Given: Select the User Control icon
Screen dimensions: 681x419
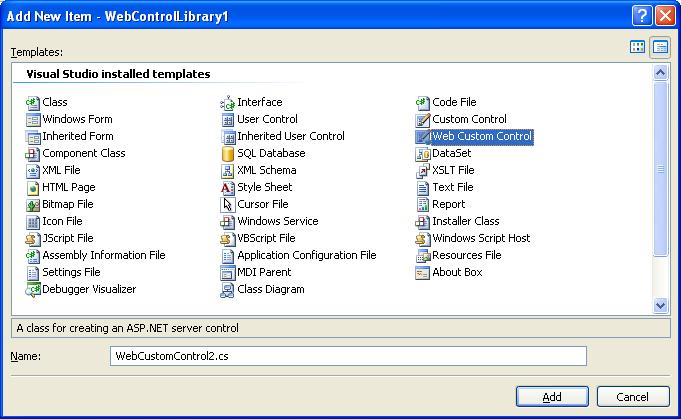Looking at the screenshot, I should [x=228, y=120].
